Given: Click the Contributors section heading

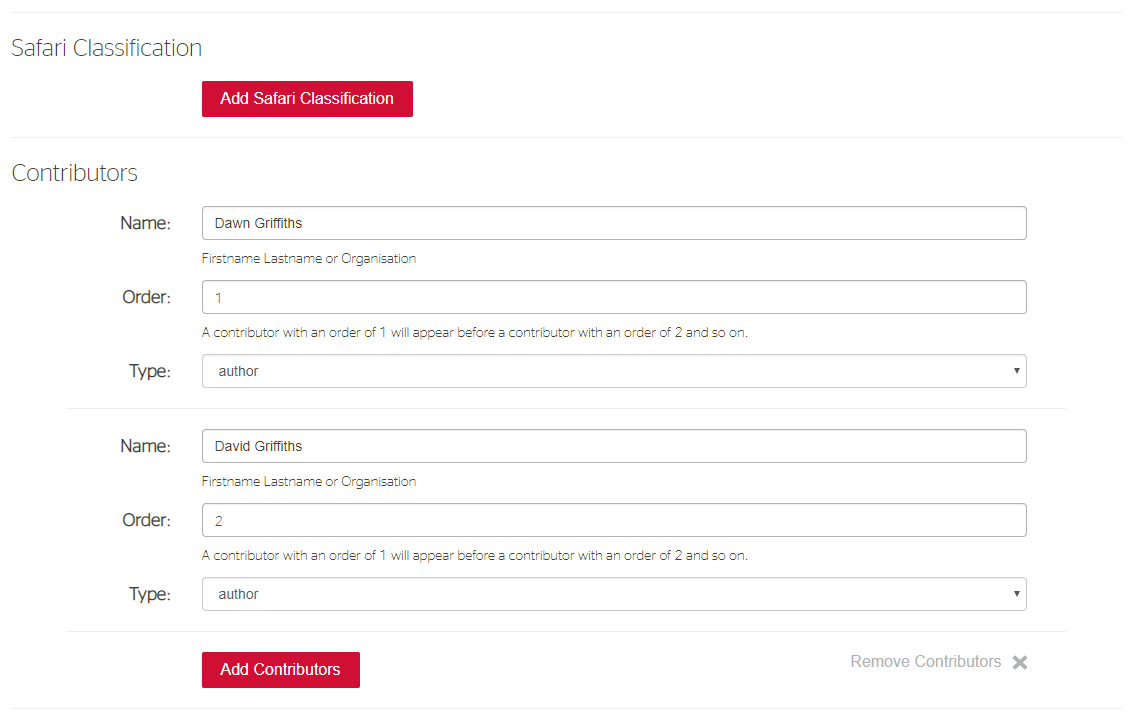Looking at the screenshot, I should click(74, 173).
